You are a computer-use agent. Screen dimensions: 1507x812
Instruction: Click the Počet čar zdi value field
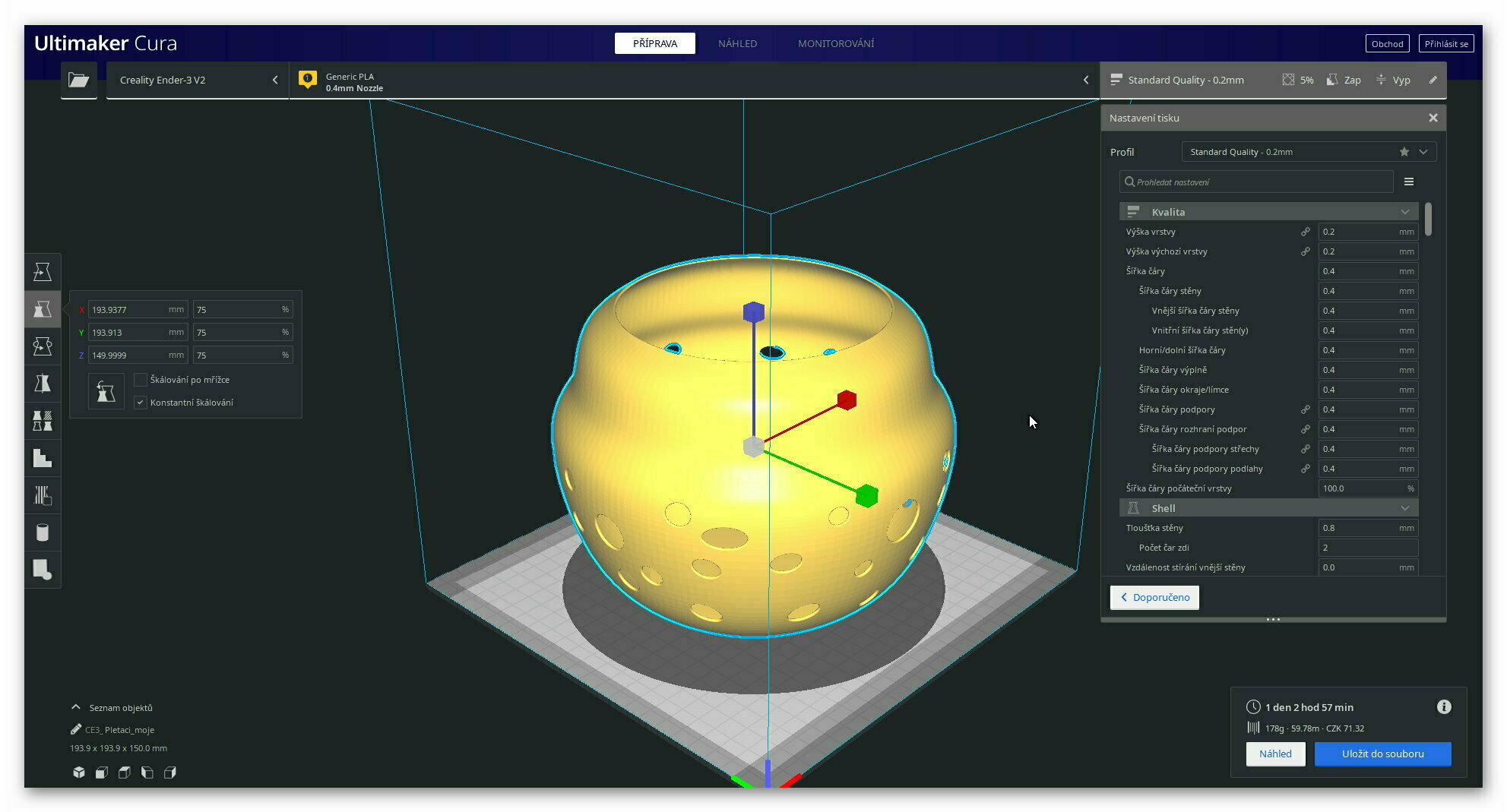coord(1368,548)
